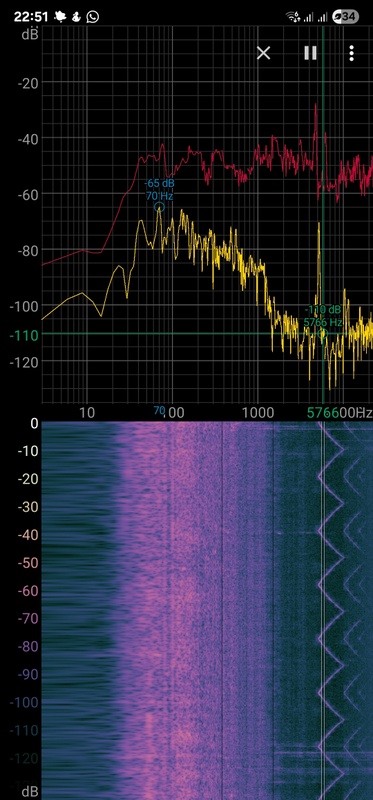Tap the blue 70 frequency axis label

pos(159,410)
